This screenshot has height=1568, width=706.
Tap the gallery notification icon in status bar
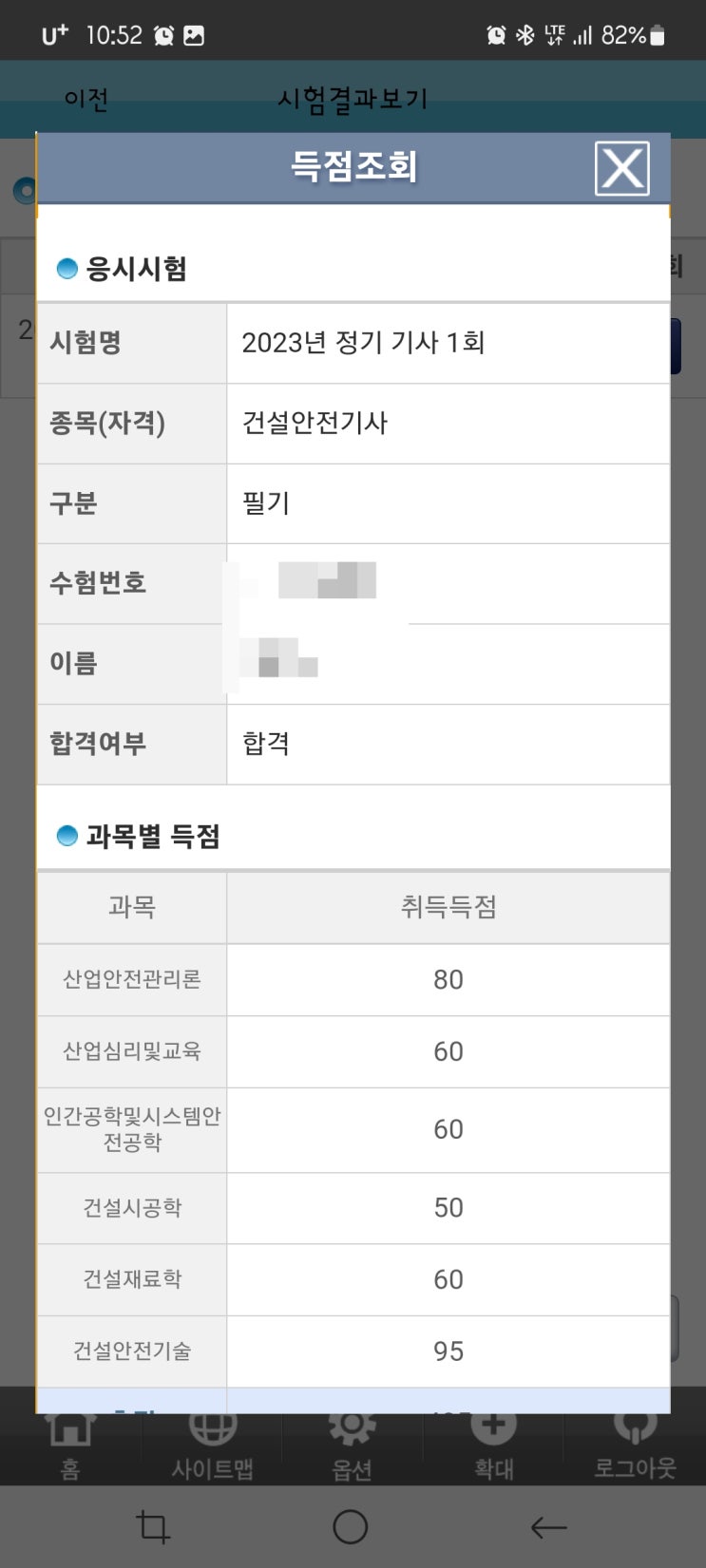pyautogui.click(x=194, y=36)
